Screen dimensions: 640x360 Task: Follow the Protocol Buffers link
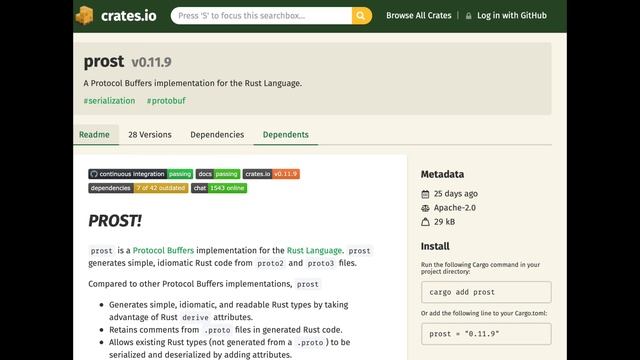[x=163, y=251]
